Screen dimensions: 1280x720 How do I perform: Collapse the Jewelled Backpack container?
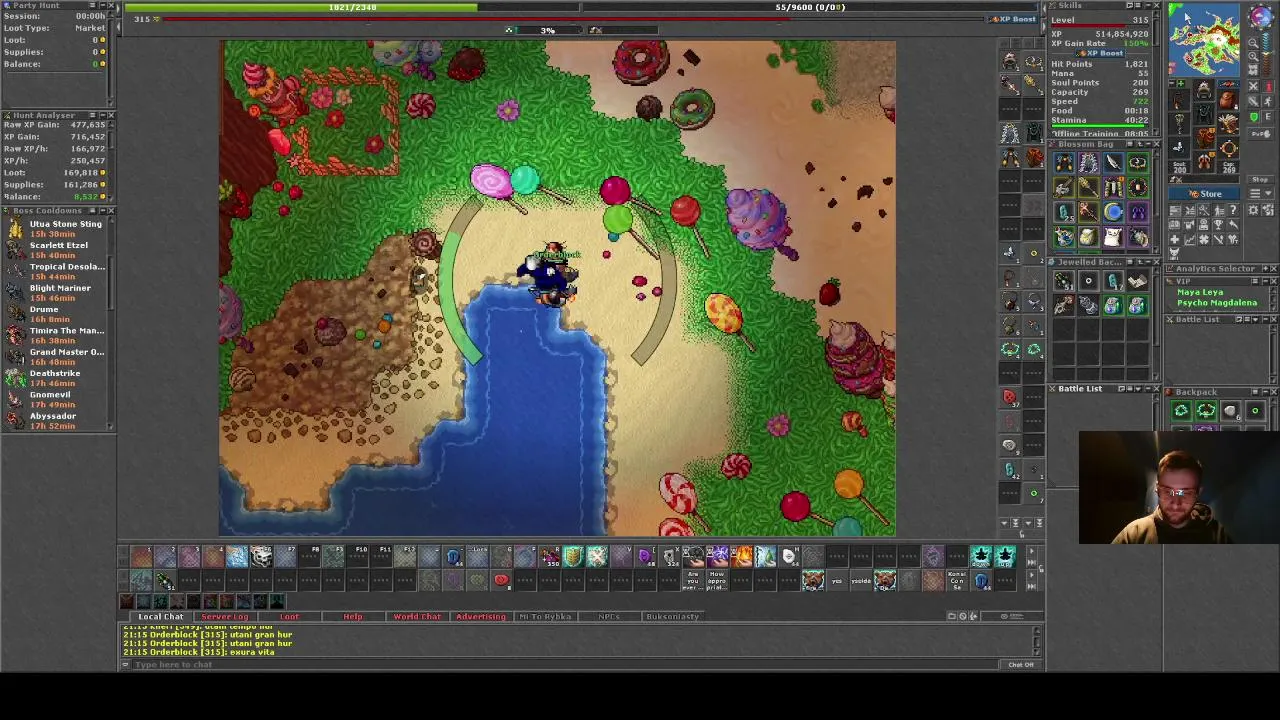pos(1148,262)
